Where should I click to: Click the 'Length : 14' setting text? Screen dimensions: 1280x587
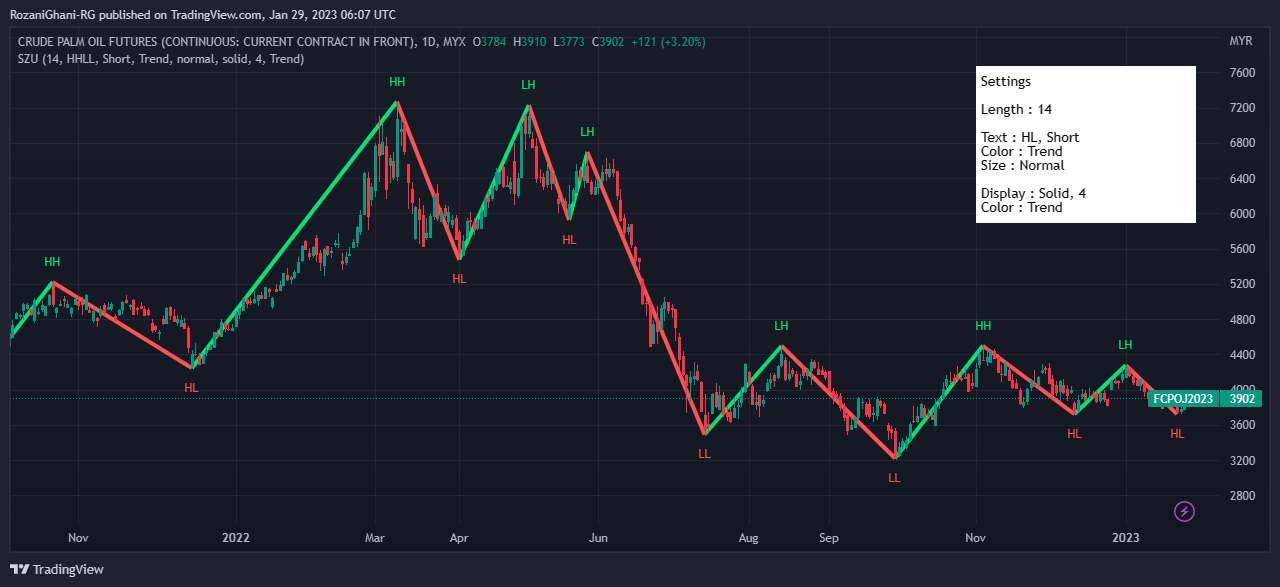pyautogui.click(x=1016, y=109)
